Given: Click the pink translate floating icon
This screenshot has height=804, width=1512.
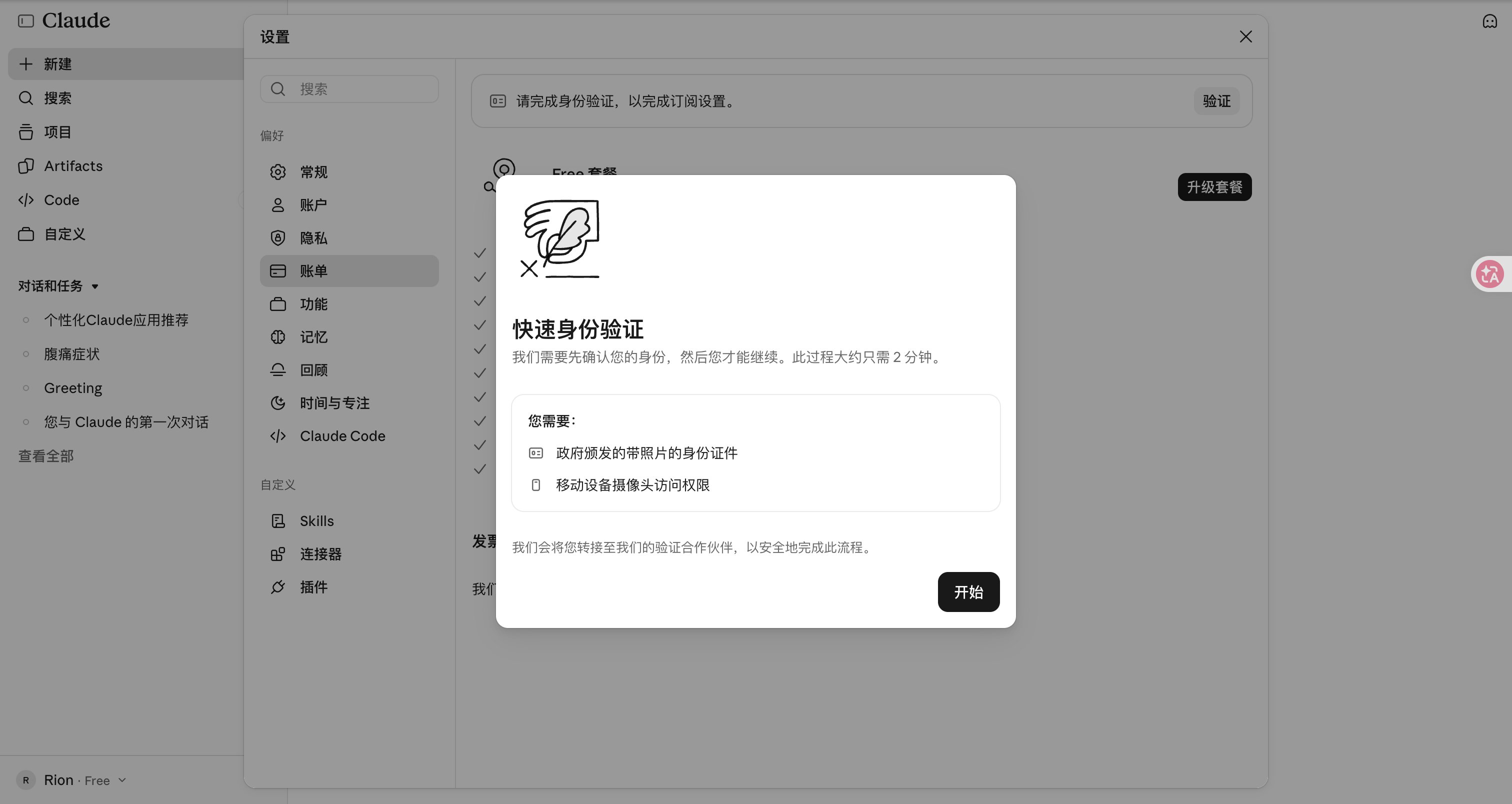Looking at the screenshot, I should click(1490, 274).
